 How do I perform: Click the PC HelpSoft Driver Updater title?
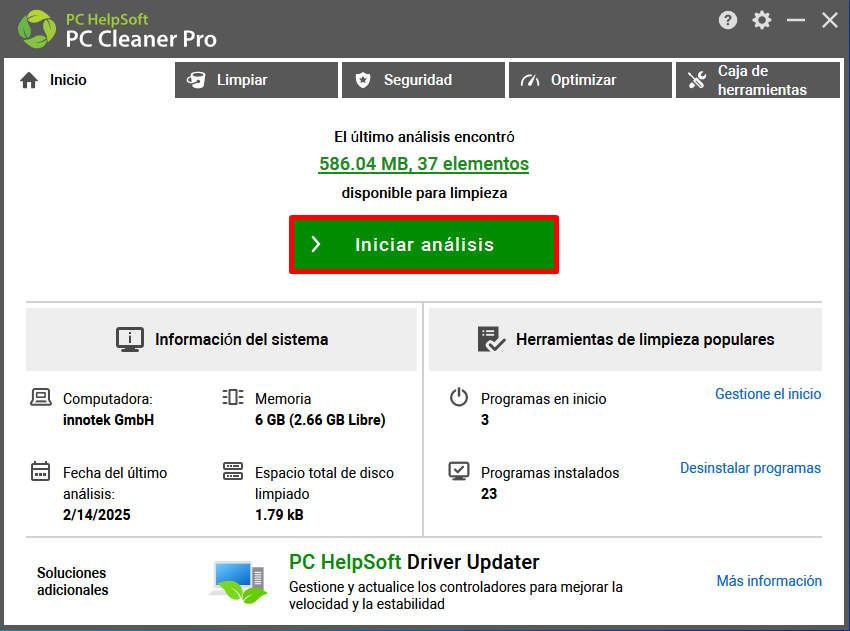[x=414, y=563]
